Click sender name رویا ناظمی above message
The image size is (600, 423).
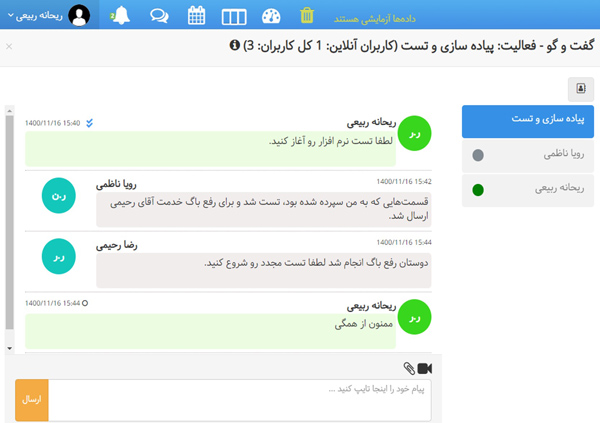pos(116,185)
